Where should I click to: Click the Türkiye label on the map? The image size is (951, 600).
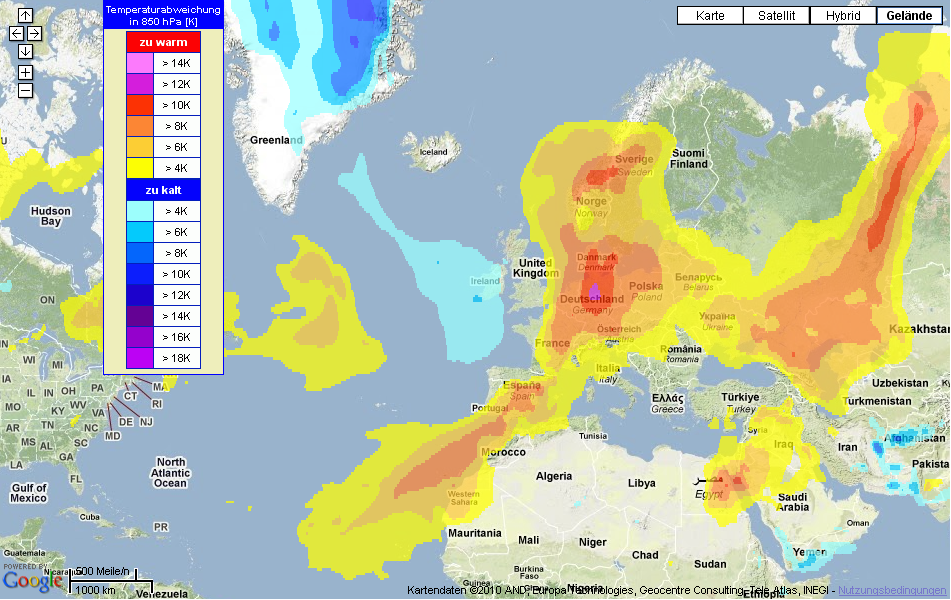[740, 397]
